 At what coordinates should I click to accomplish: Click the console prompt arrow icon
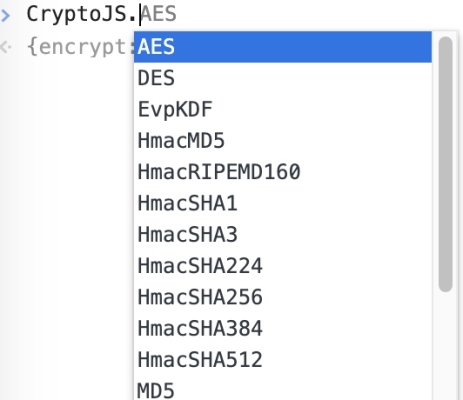pyautogui.click(x=5, y=15)
